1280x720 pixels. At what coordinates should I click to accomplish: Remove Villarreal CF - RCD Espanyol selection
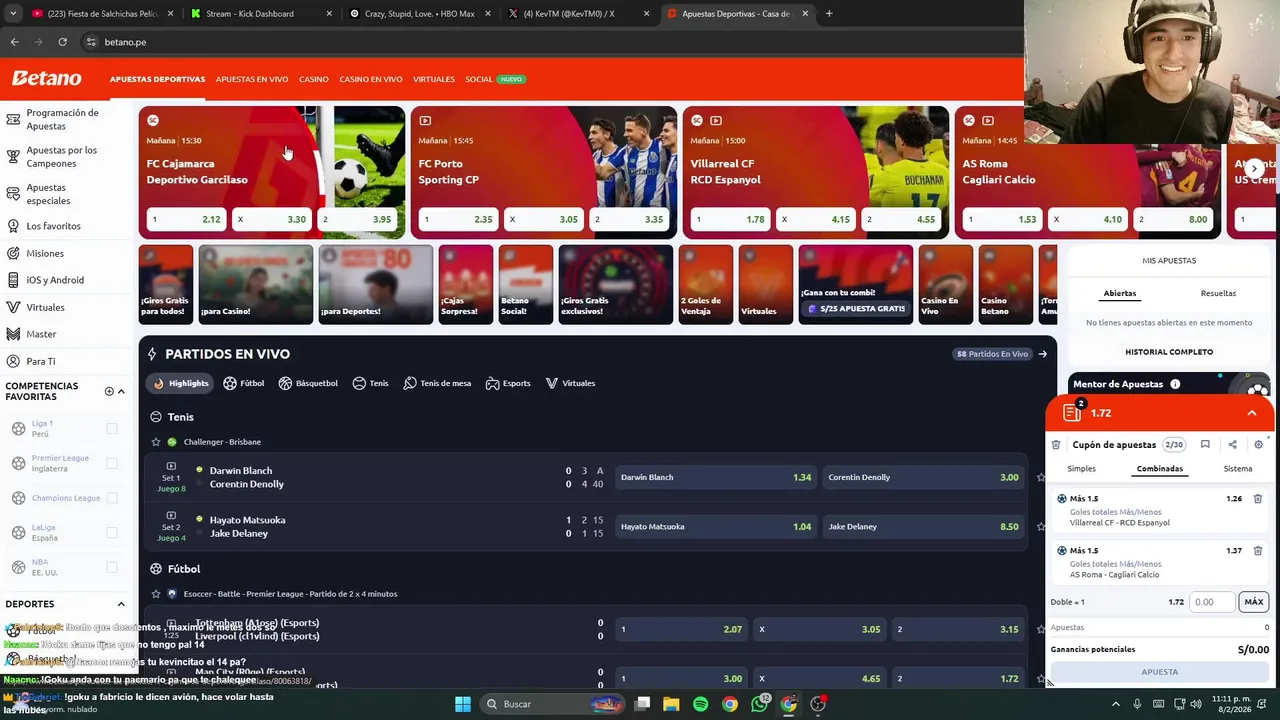1258,499
